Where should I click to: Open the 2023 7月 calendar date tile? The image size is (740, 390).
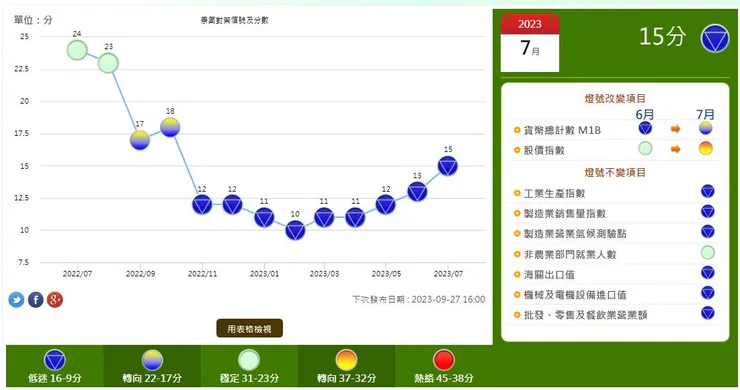click(x=530, y=43)
